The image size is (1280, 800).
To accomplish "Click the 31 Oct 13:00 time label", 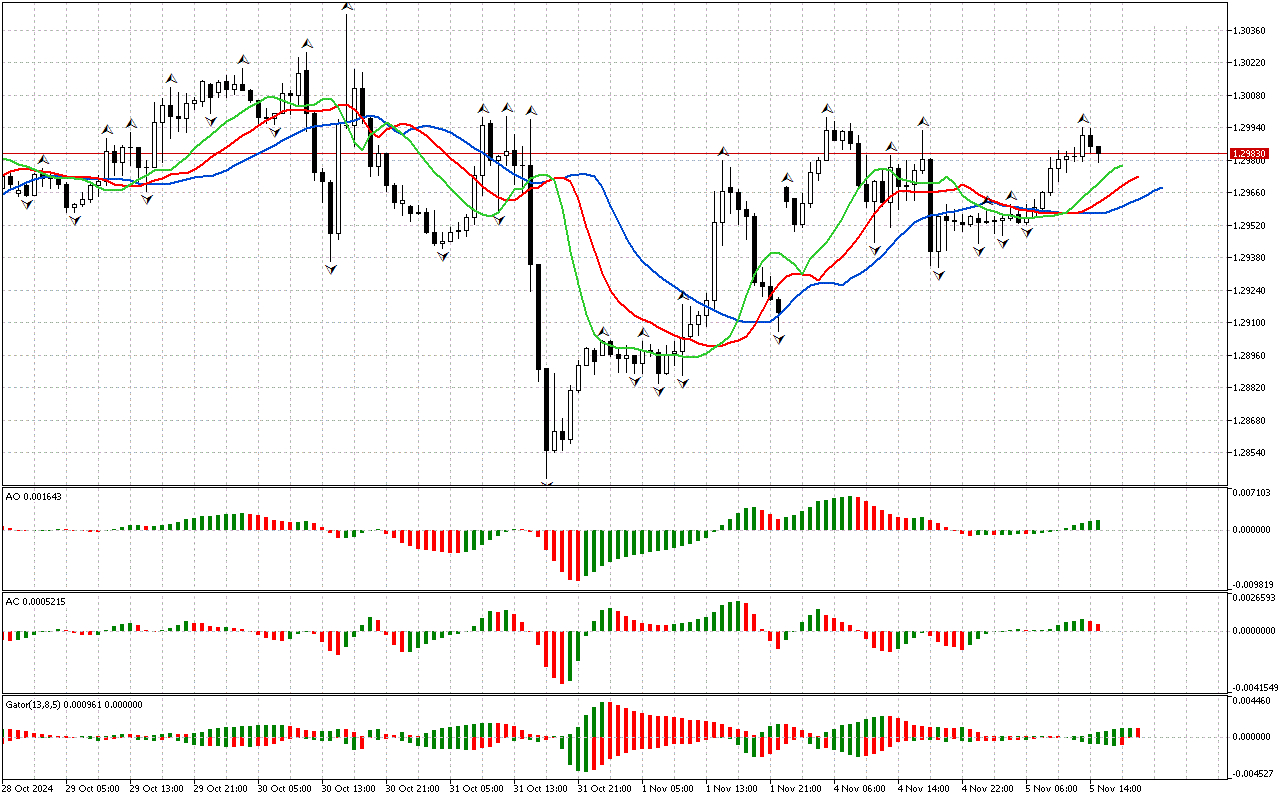I will point(539,788).
